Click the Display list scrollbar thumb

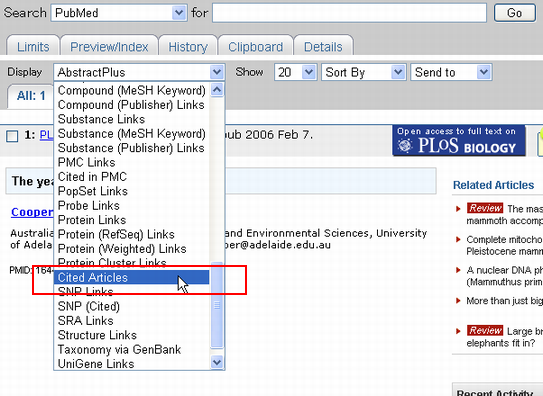coord(217,305)
